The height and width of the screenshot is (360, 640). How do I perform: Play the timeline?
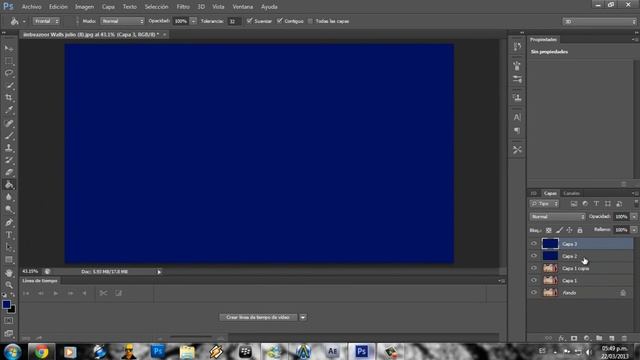pos(56,293)
